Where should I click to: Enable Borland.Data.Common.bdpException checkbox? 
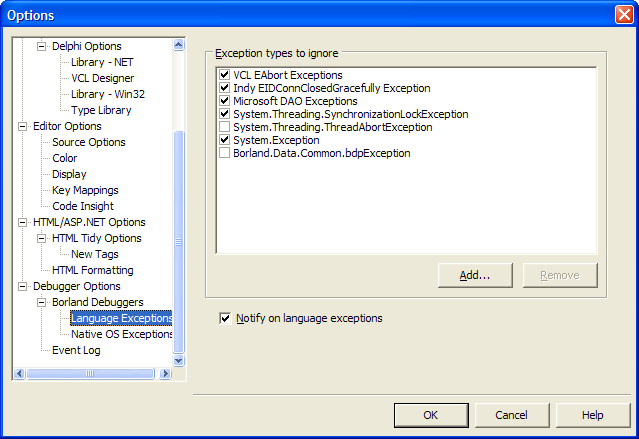225,153
